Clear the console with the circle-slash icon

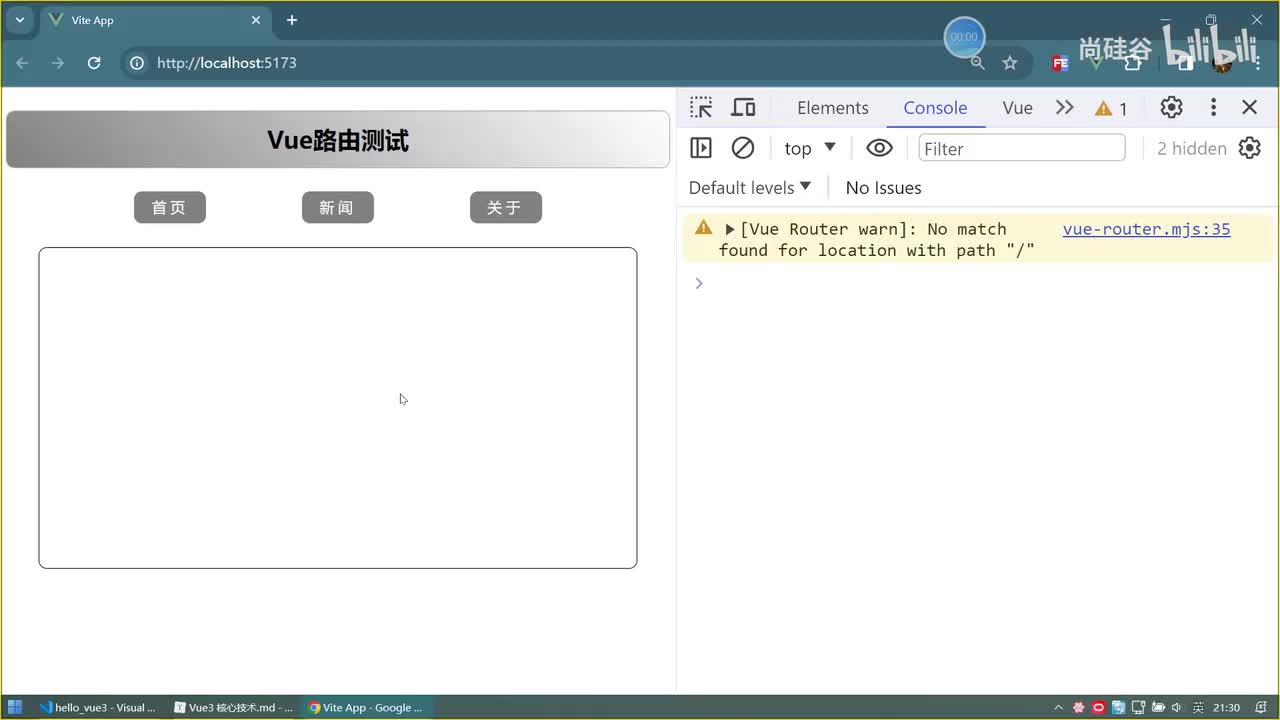tap(743, 148)
